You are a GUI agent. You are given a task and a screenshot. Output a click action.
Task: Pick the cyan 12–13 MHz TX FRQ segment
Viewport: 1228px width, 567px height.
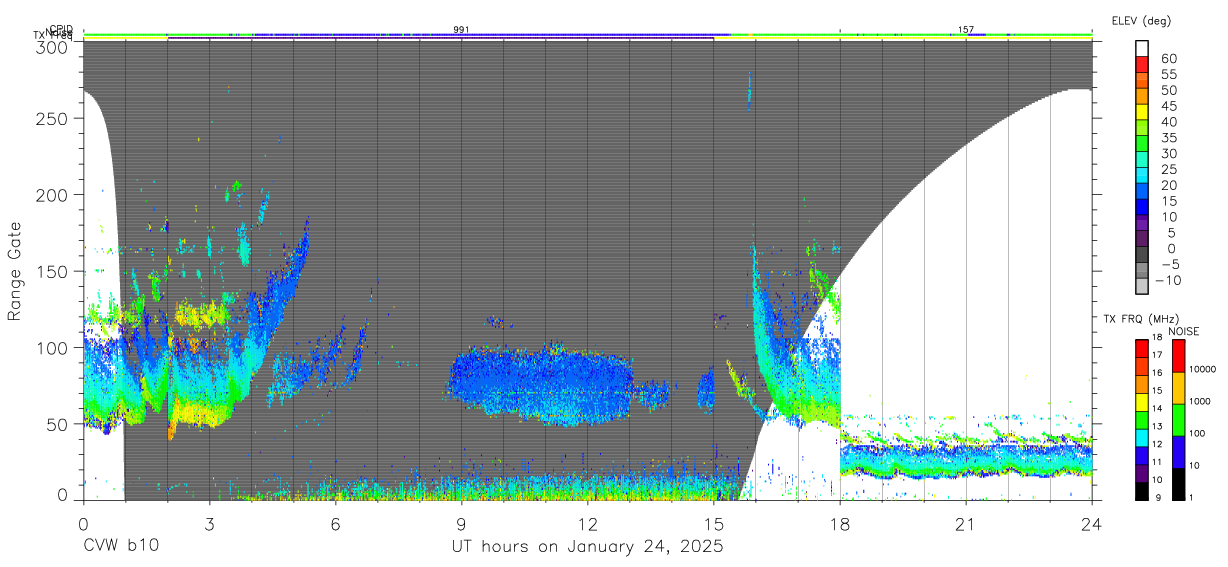tap(1142, 438)
